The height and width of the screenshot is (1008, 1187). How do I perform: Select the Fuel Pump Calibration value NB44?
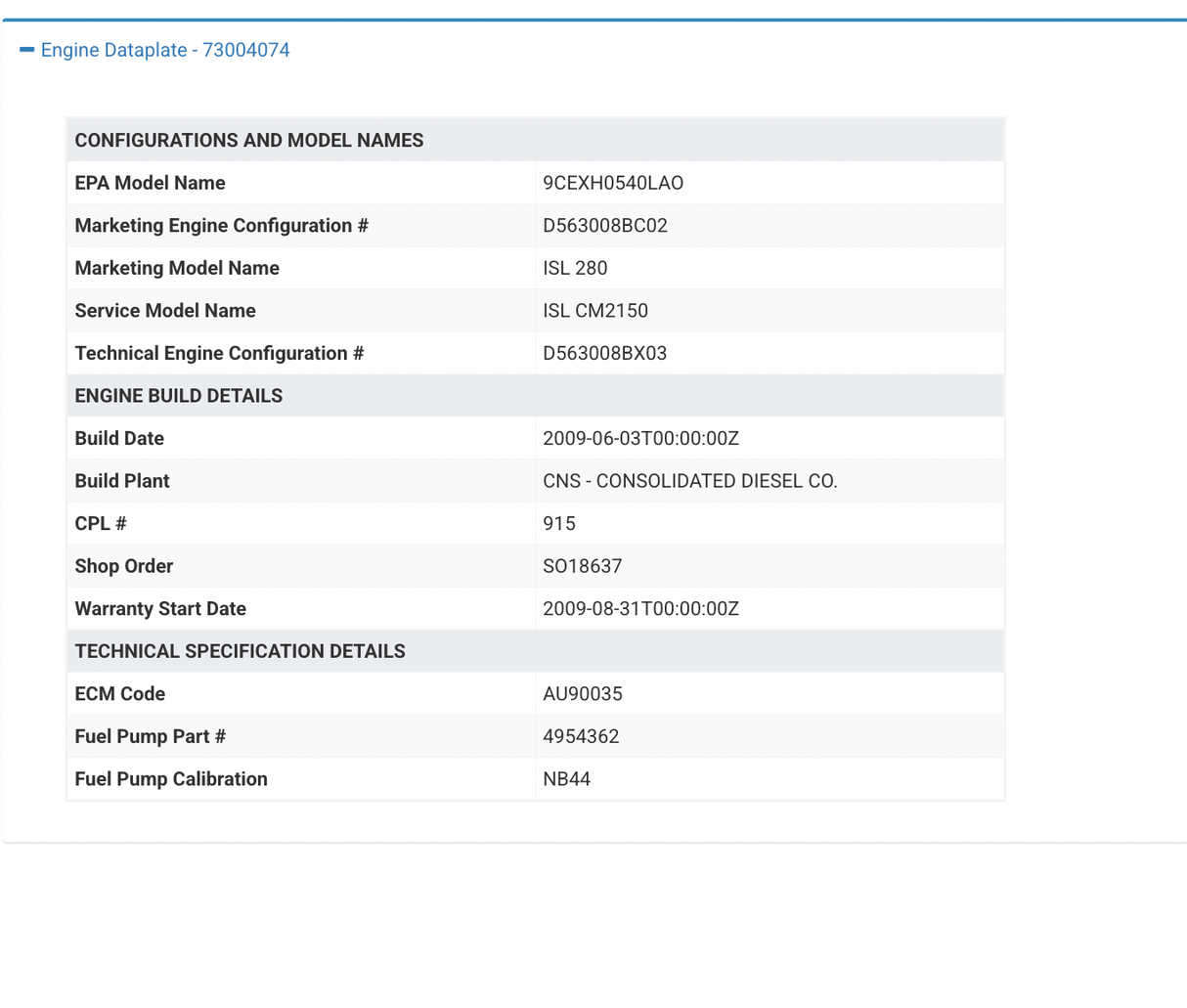point(567,779)
